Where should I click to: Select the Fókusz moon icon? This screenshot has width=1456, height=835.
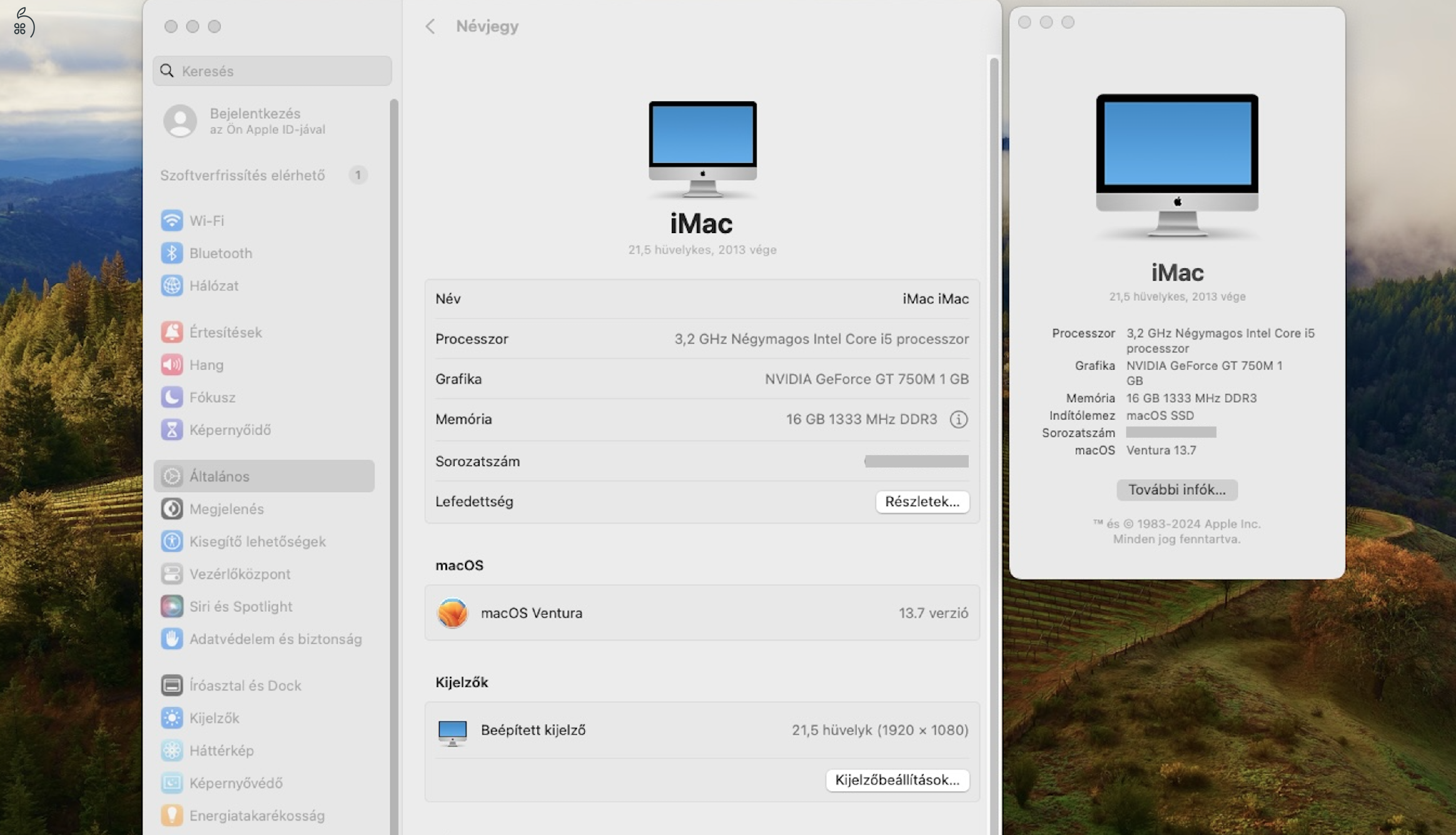point(172,397)
